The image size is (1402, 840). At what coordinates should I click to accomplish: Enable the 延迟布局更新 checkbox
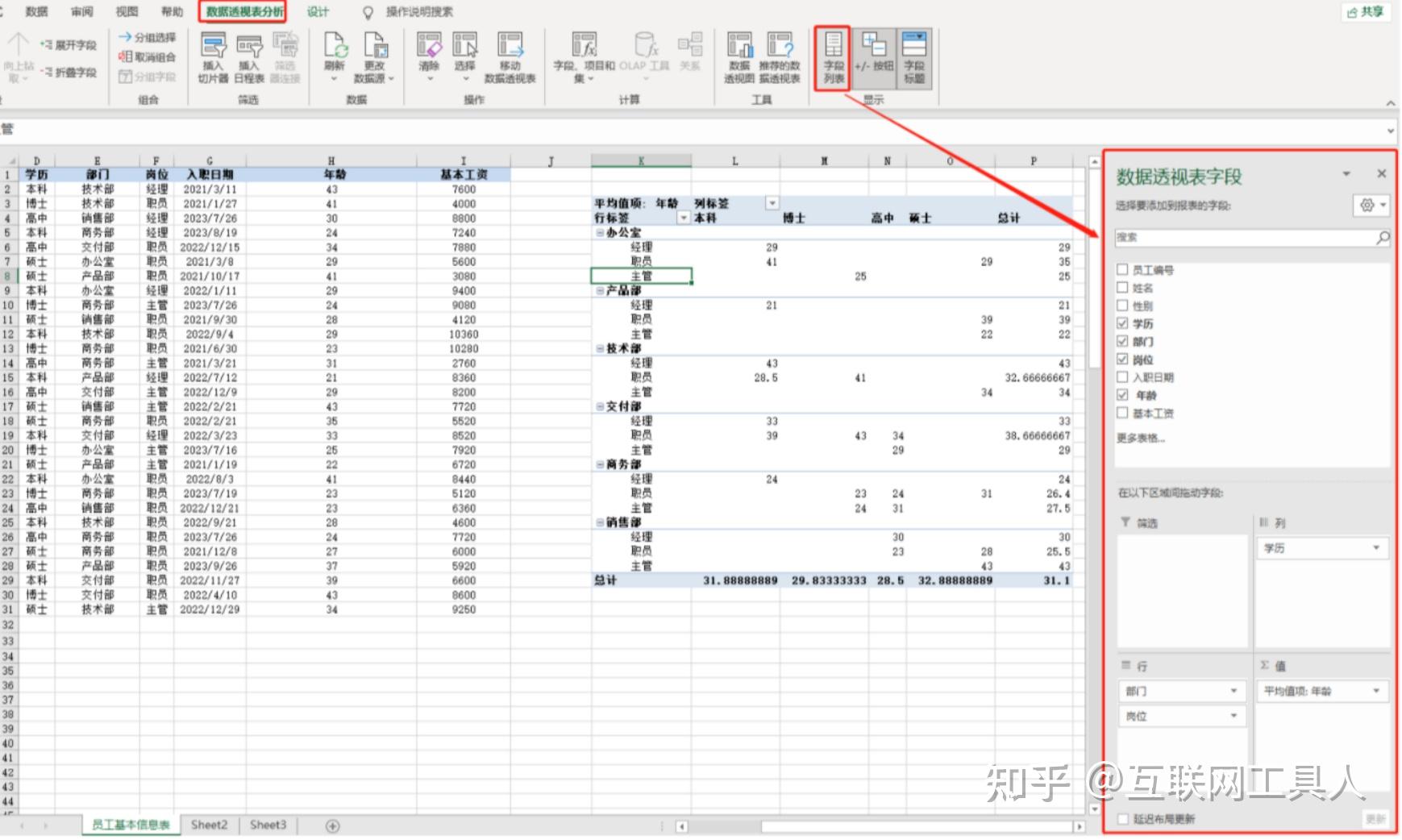click(x=1123, y=818)
